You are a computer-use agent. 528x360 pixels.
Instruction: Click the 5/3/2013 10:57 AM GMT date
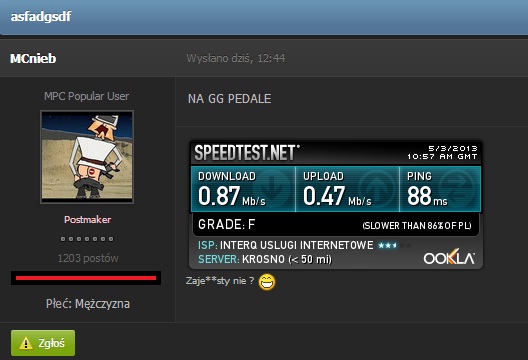click(442, 153)
